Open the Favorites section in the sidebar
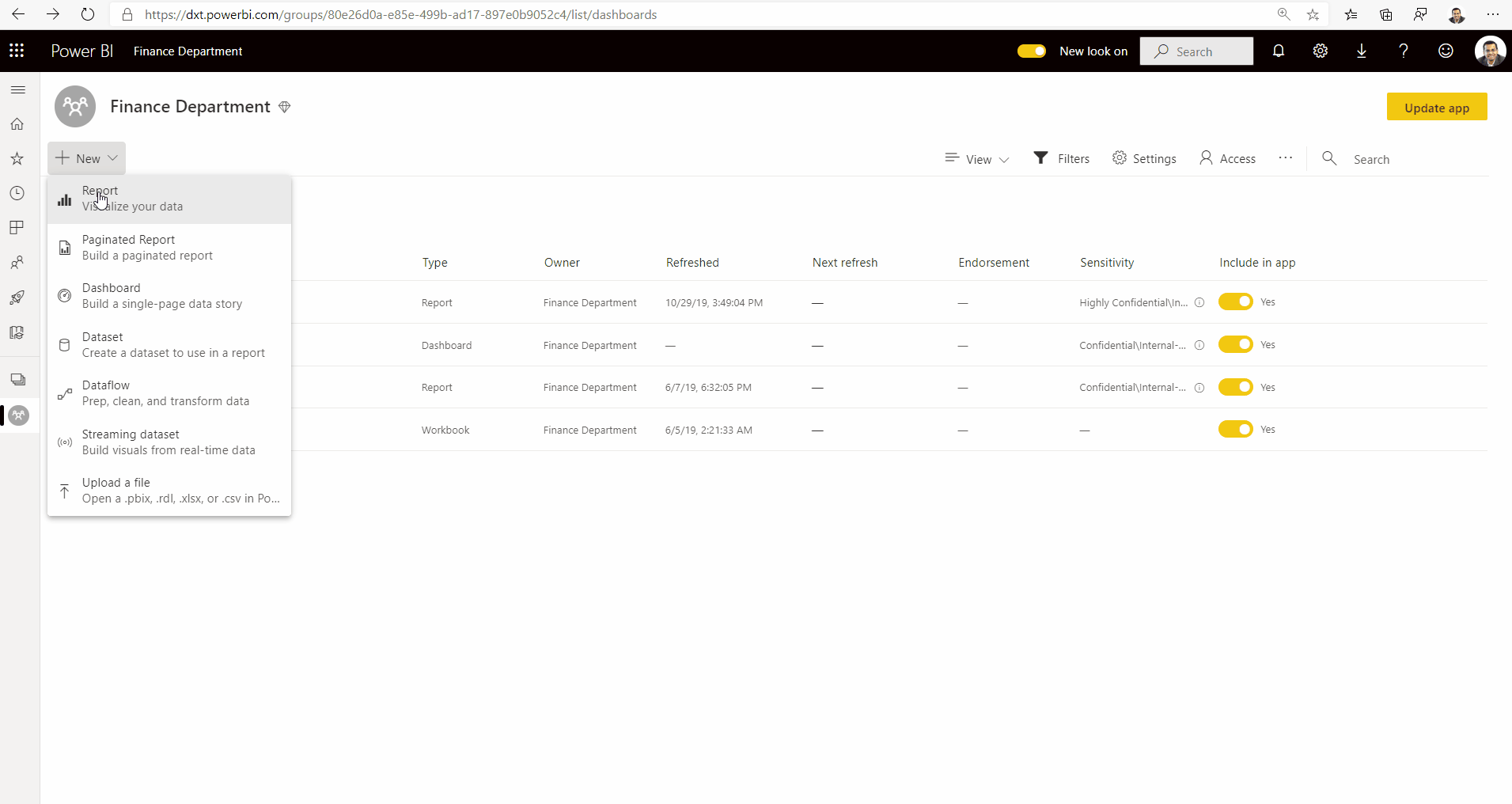This screenshot has height=804, width=1512. pos(17,158)
